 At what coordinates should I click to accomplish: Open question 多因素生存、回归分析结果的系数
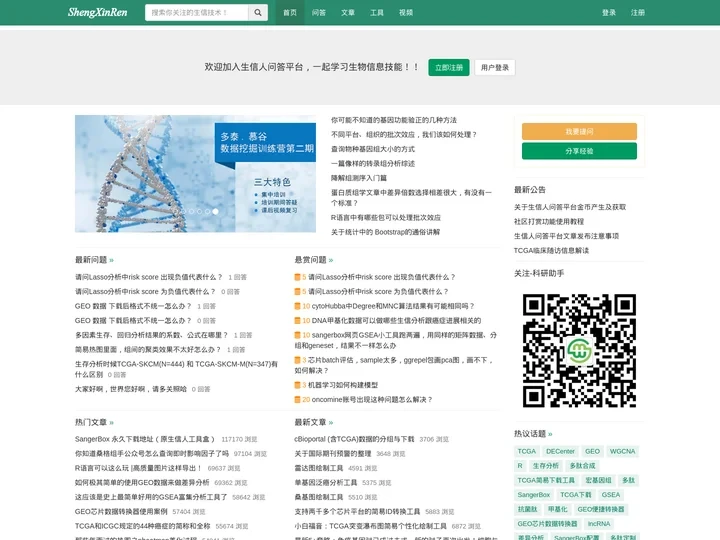coord(152,335)
